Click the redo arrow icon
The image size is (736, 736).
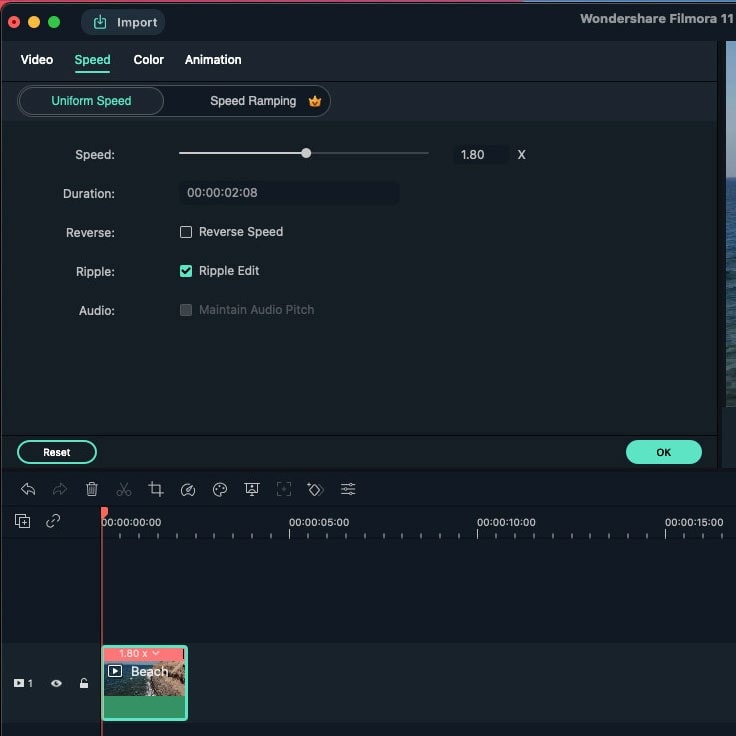60,489
